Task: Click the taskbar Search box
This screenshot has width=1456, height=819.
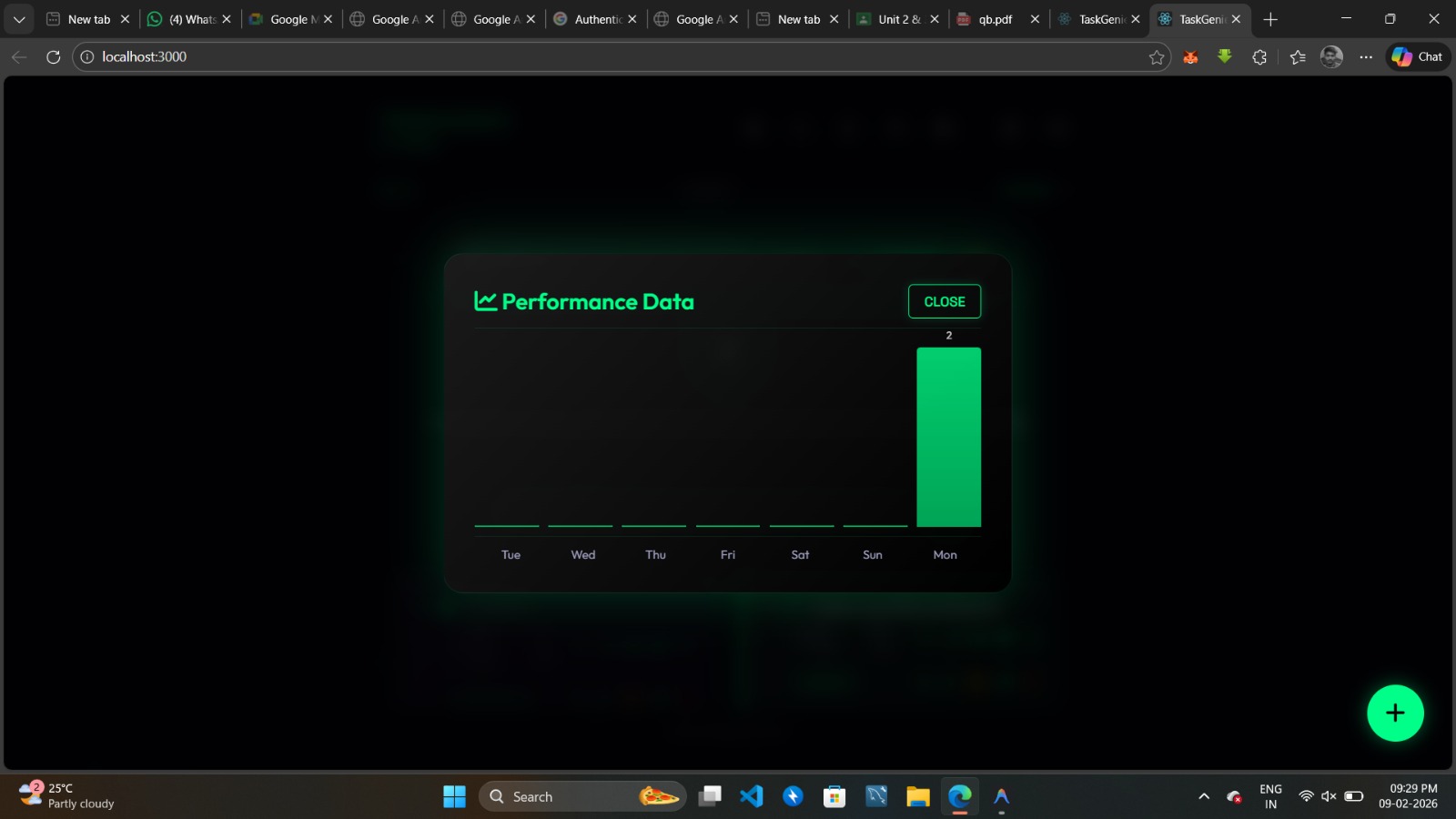Action: point(582,796)
